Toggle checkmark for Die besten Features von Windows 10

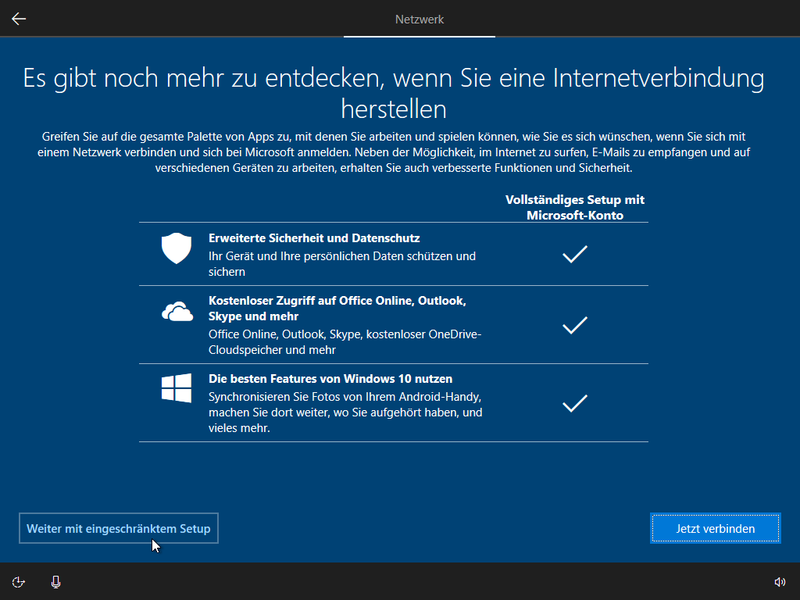click(x=575, y=404)
